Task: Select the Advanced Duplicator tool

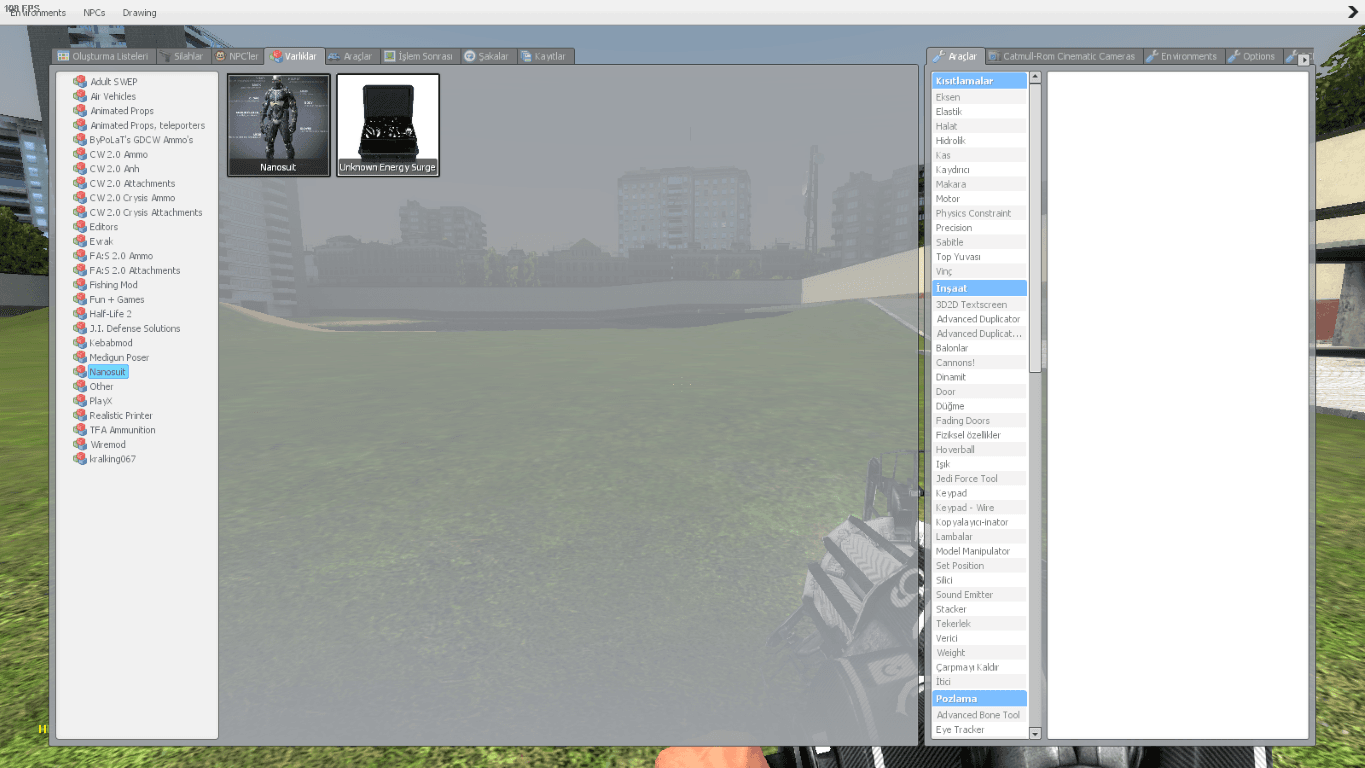Action: pos(979,319)
